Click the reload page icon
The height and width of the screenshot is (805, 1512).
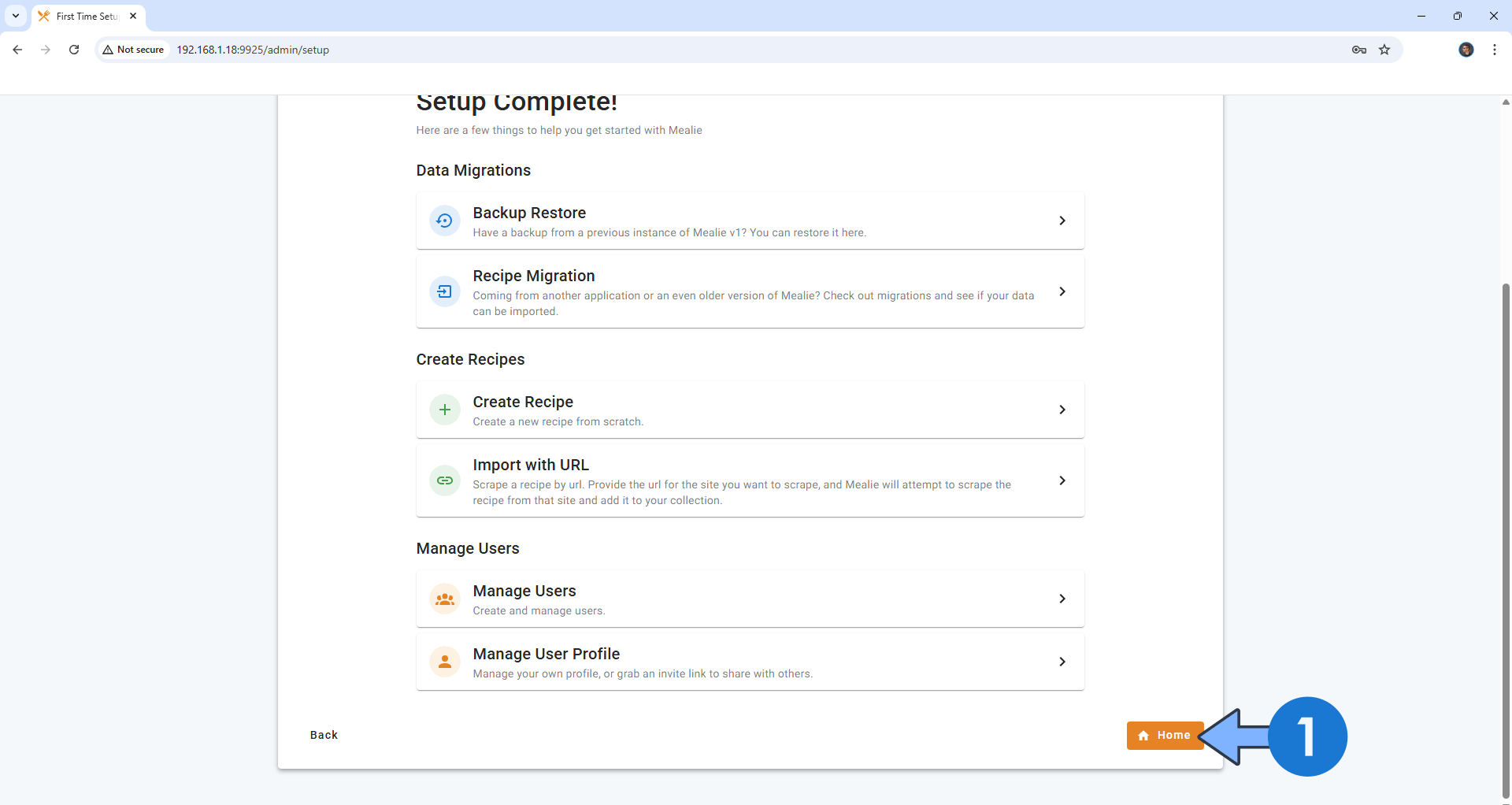click(73, 49)
